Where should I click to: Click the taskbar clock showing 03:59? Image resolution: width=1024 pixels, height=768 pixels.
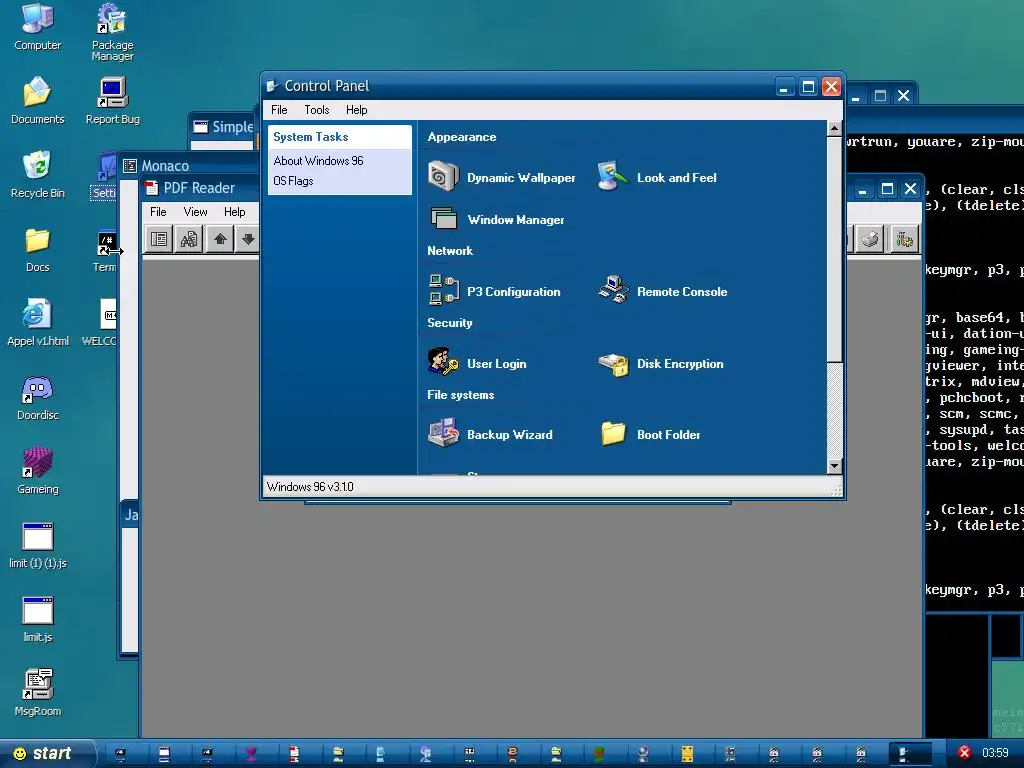click(x=995, y=753)
